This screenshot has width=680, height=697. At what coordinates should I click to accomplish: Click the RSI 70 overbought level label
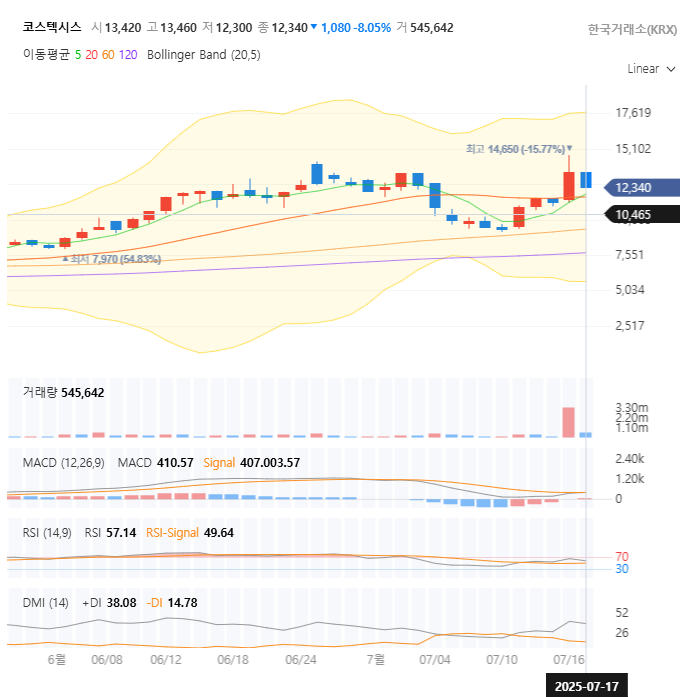(622, 557)
